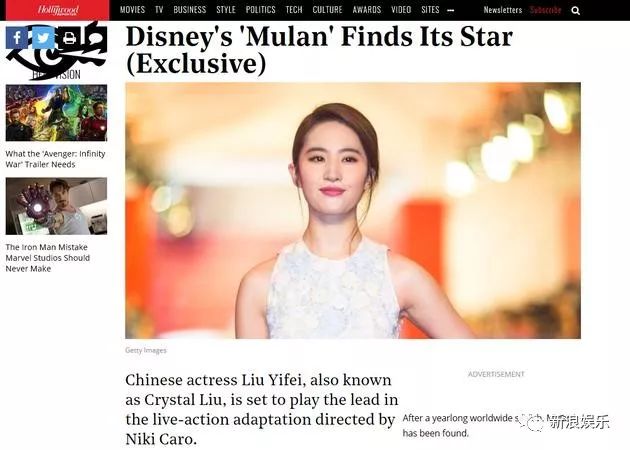
Task: Open the Sites menu
Action: [x=430, y=10]
